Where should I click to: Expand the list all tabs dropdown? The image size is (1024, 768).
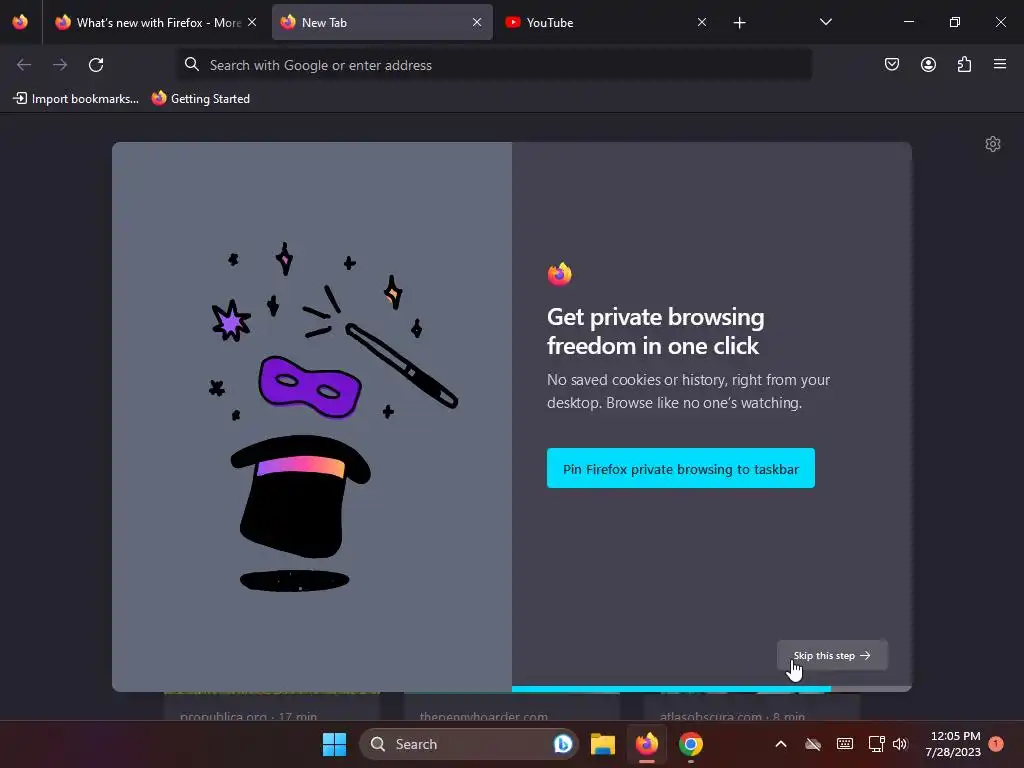pyautogui.click(x=825, y=22)
